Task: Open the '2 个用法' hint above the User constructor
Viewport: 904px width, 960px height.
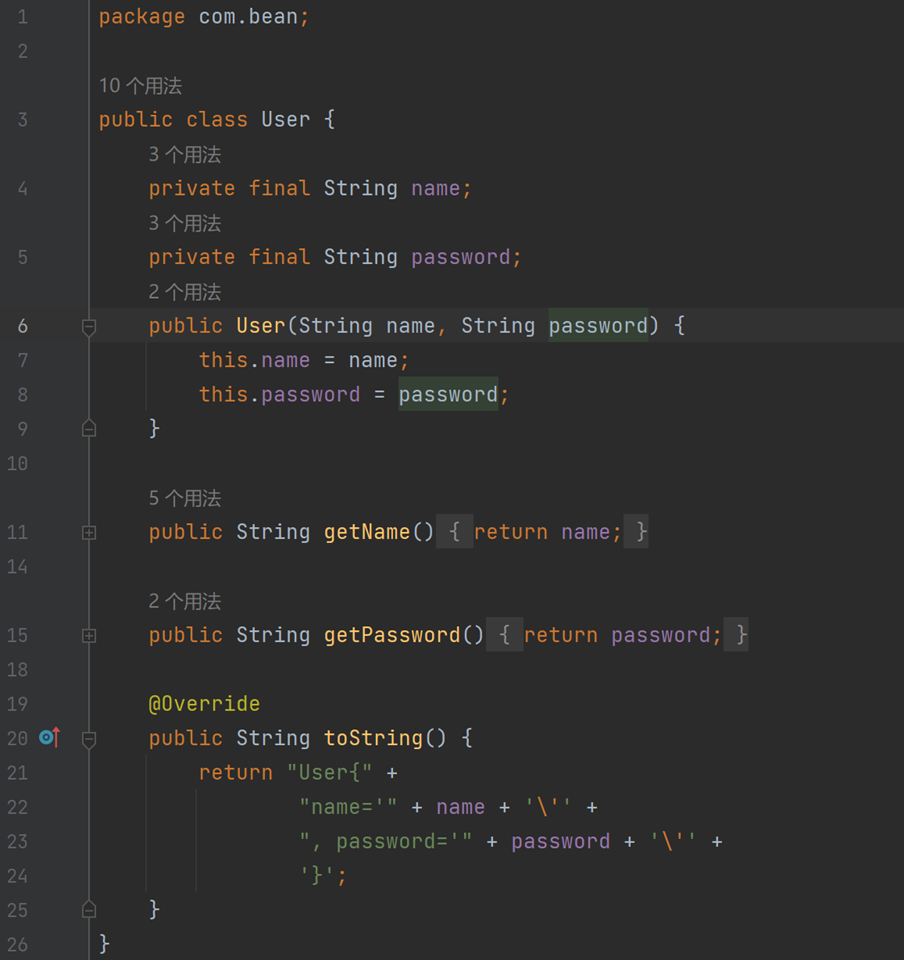Action: 184,291
